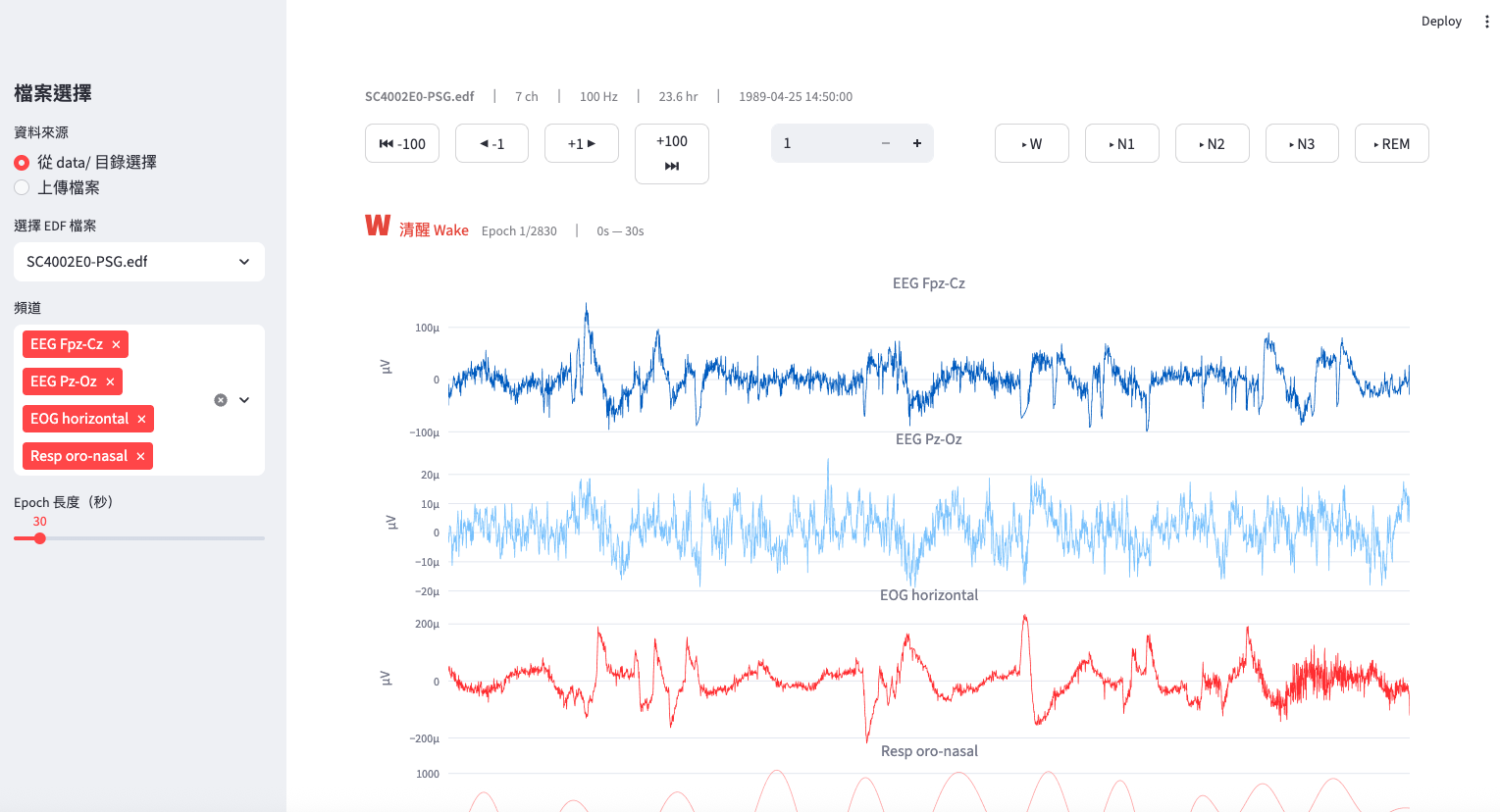This screenshot has width=1500, height=812.
Task: Jump back 100 epochs
Action: click(x=402, y=143)
